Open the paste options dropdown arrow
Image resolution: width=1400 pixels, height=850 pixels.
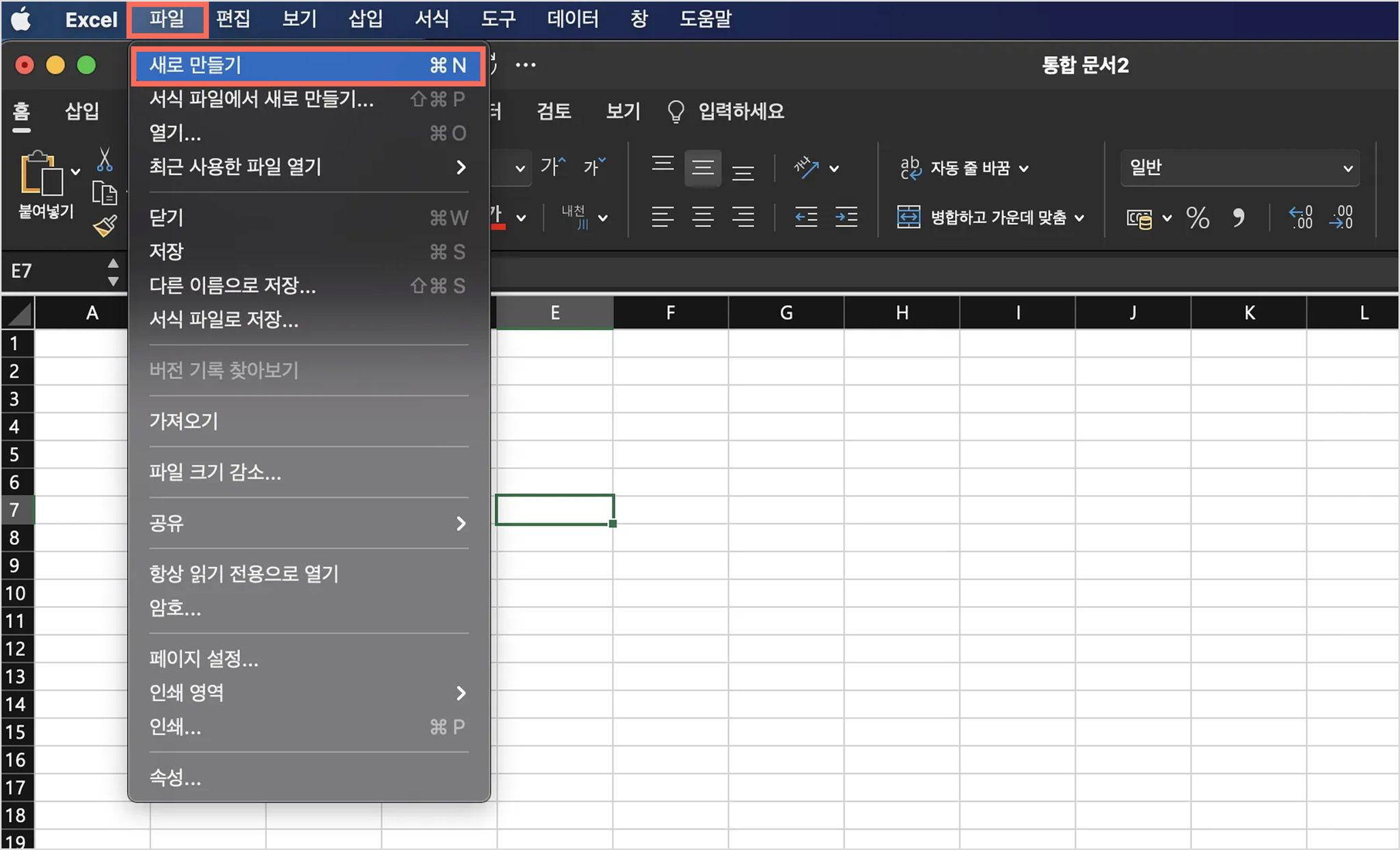coord(76,171)
